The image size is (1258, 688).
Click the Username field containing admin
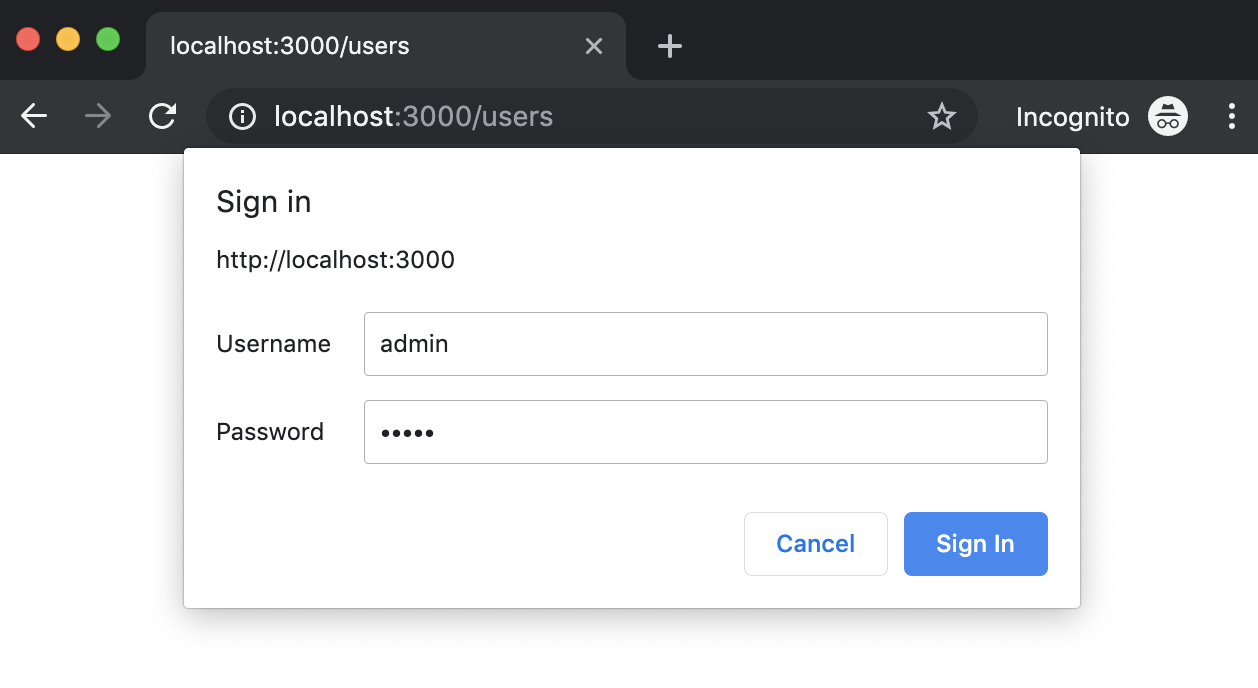pyautogui.click(x=705, y=344)
